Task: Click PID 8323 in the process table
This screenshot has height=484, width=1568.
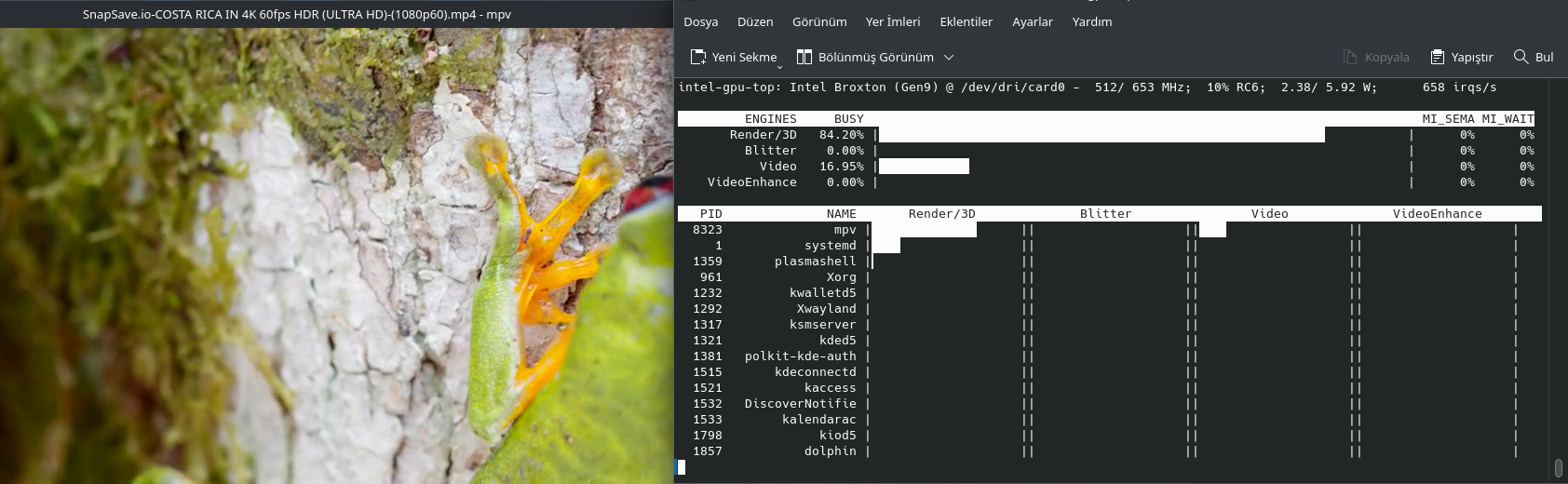Action: 708,230
